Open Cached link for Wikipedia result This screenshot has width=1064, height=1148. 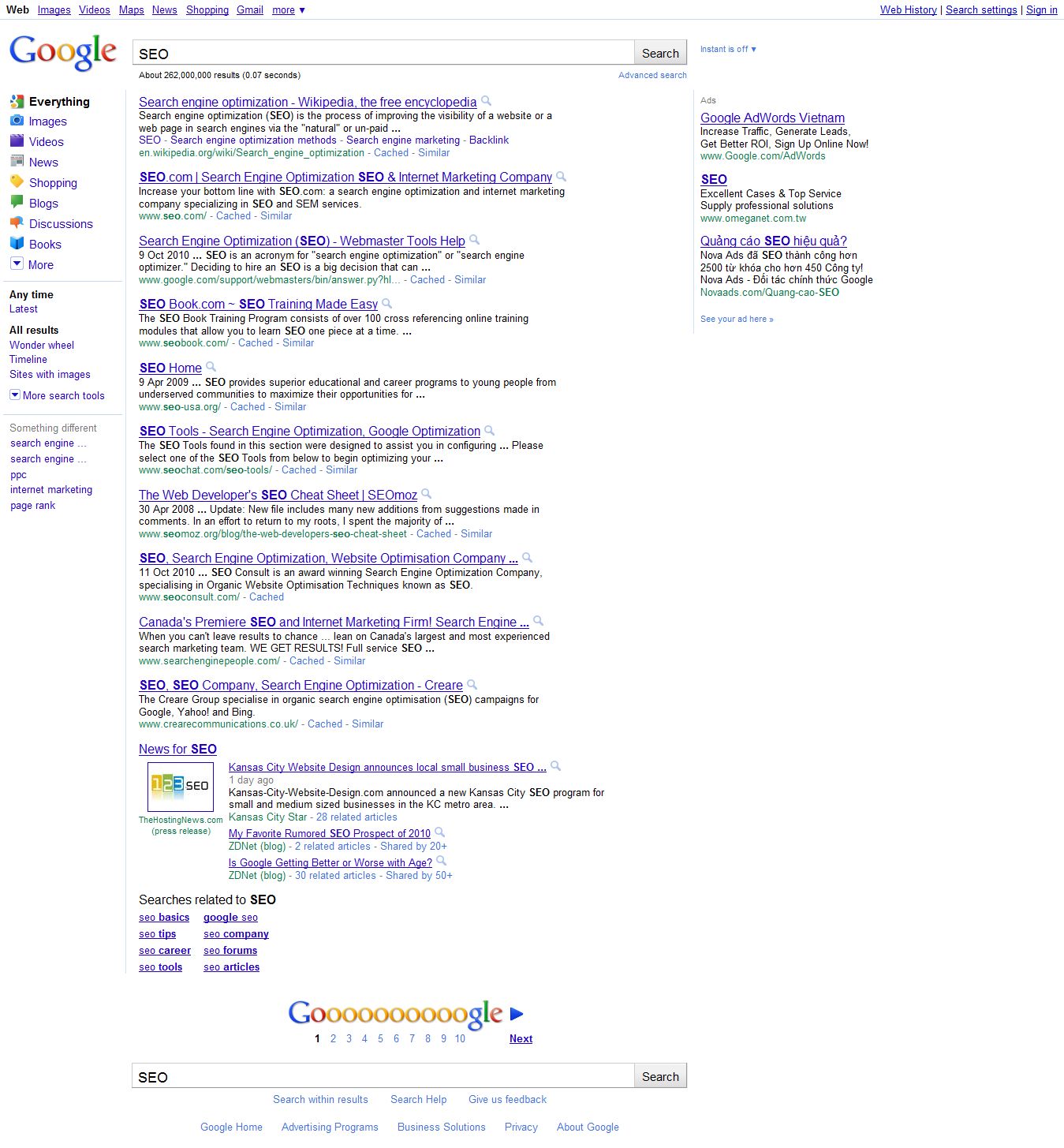391,152
